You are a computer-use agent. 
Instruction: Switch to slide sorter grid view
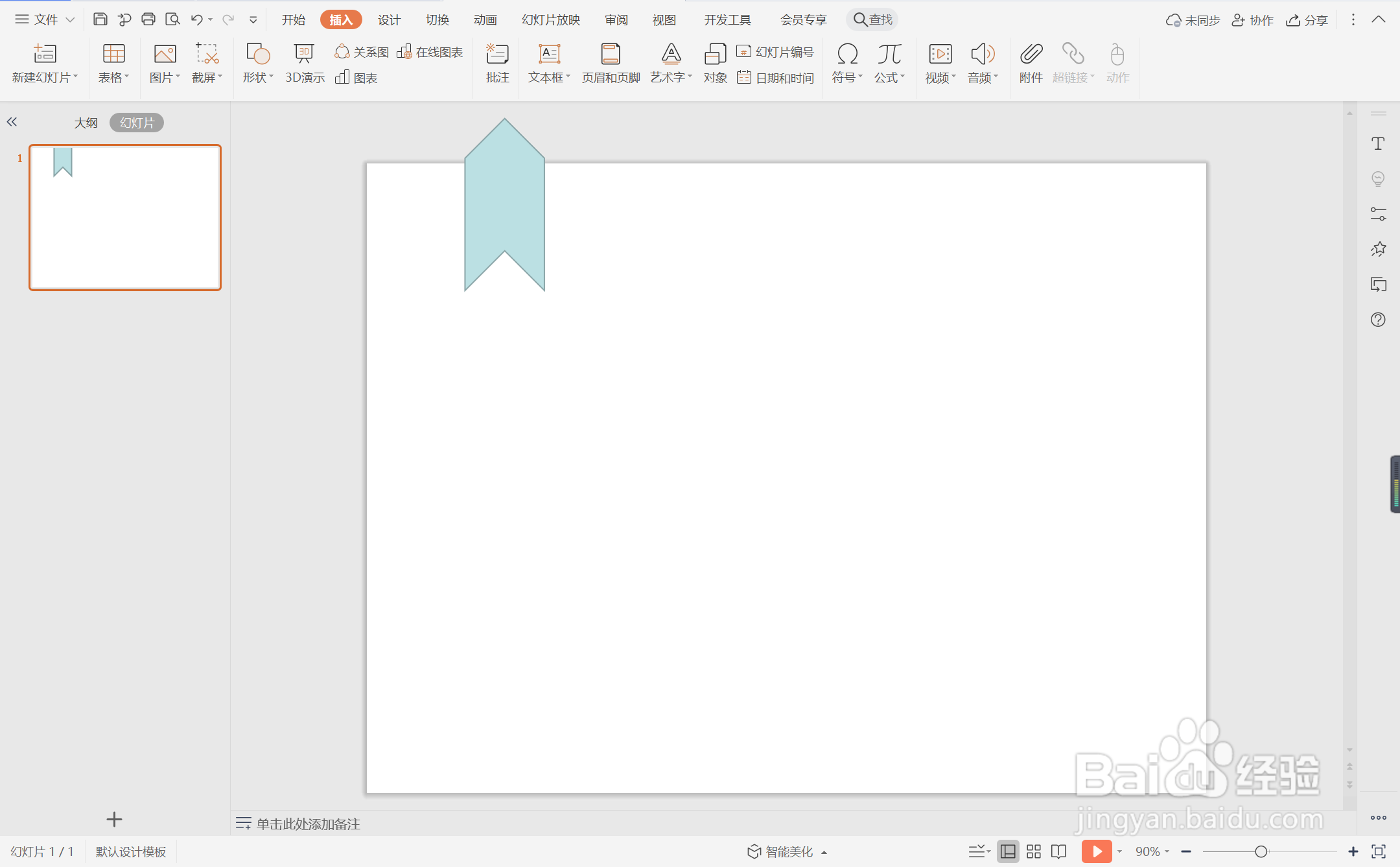(1034, 851)
